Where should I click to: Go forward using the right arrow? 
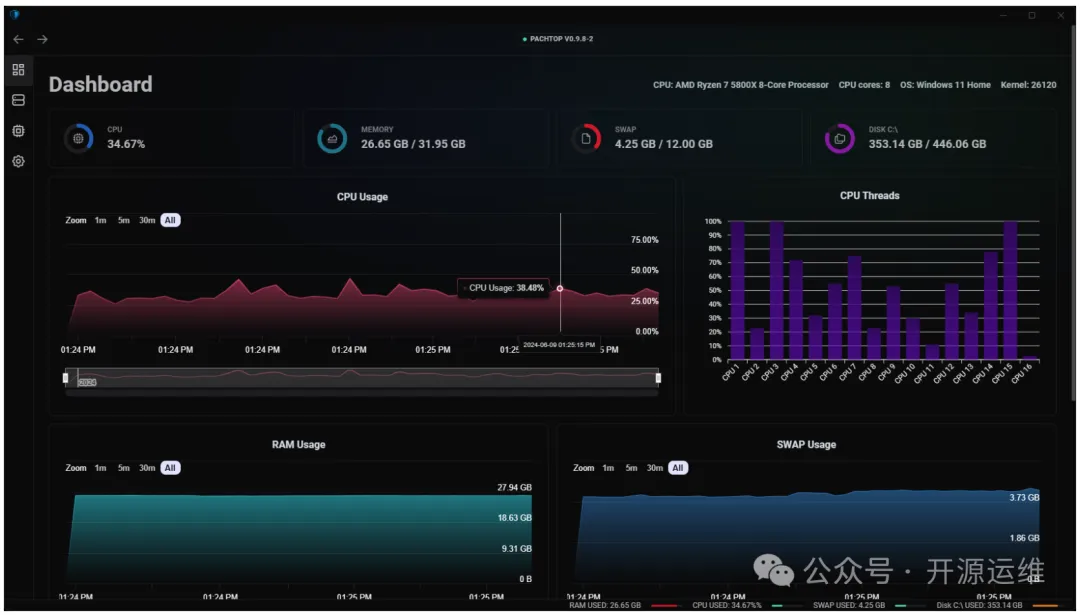[42, 39]
